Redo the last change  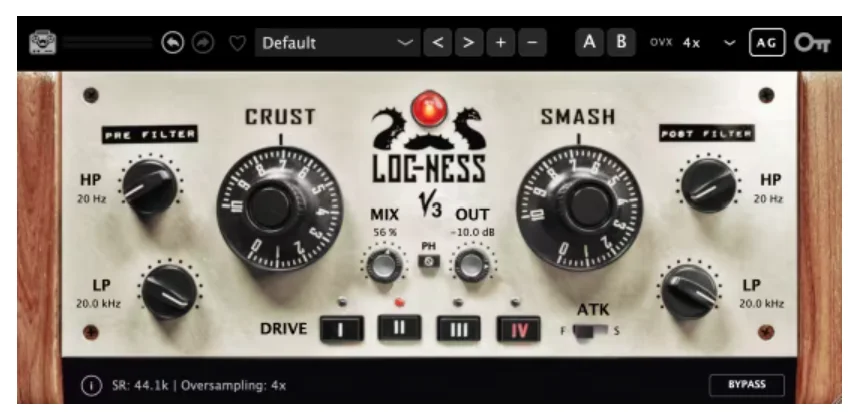click(203, 43)
